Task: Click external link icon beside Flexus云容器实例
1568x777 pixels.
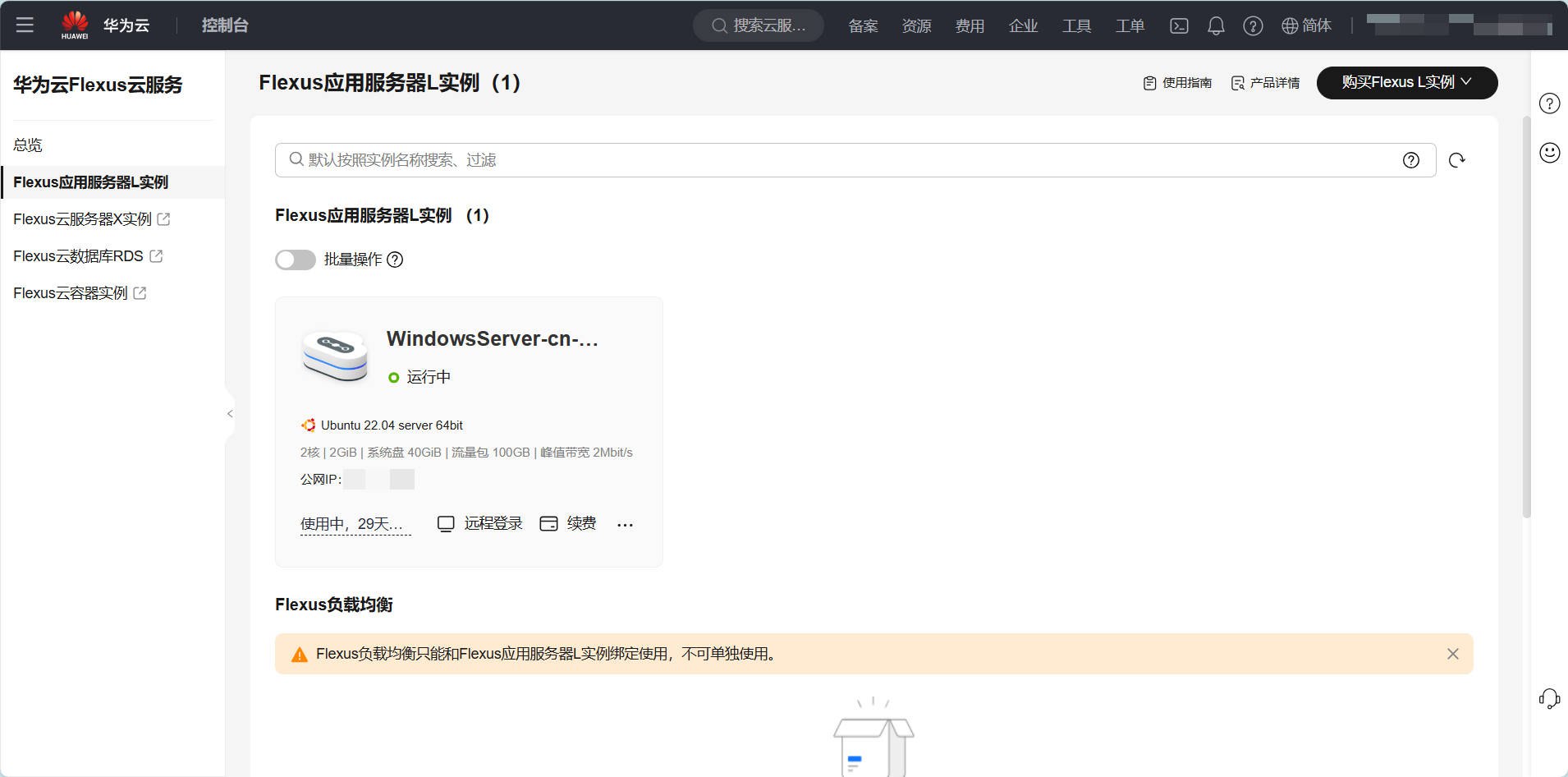Action: point(140,293)
